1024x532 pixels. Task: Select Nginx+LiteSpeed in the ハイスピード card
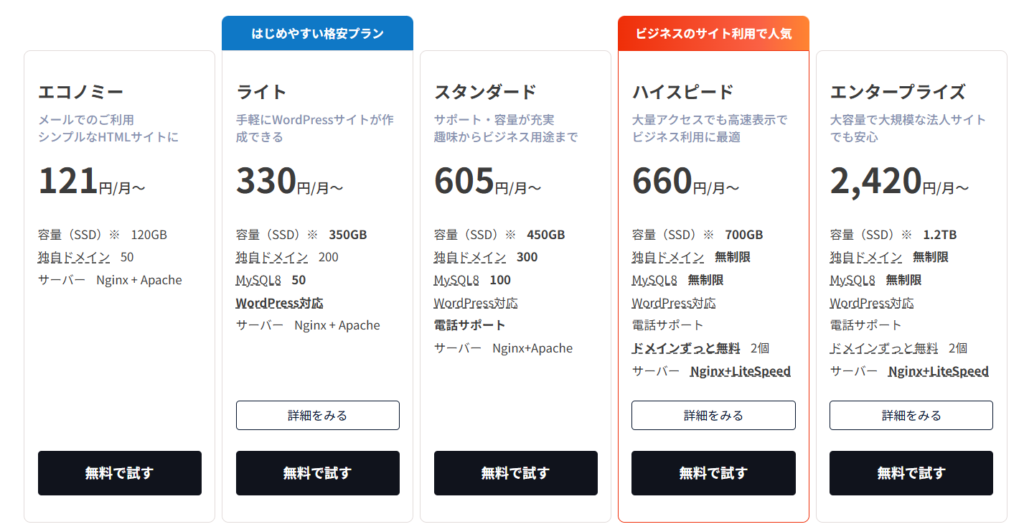click(740, 371)
